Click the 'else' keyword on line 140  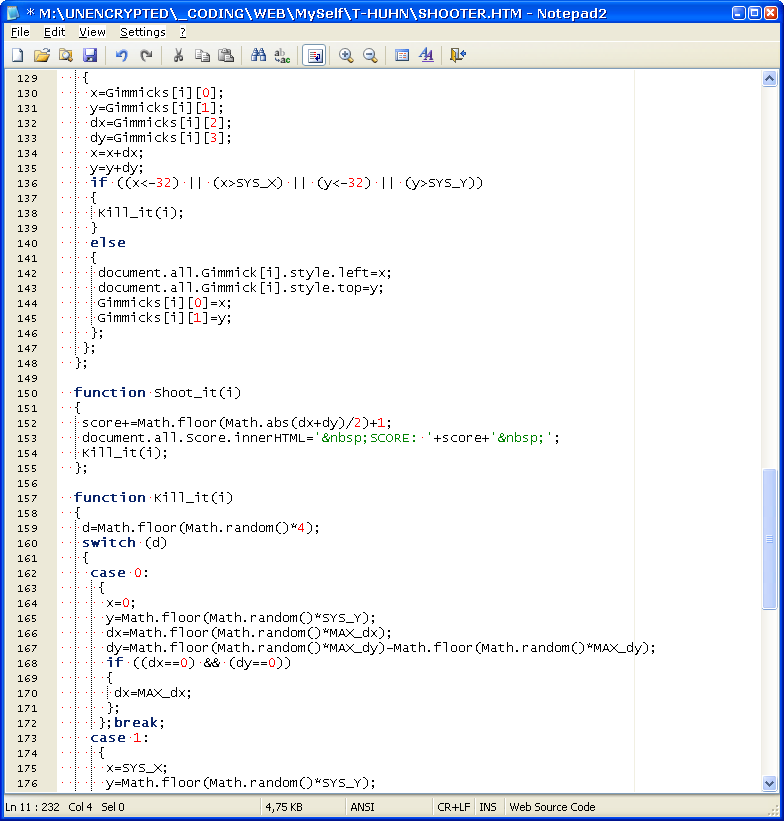click(x=107, y=242)
